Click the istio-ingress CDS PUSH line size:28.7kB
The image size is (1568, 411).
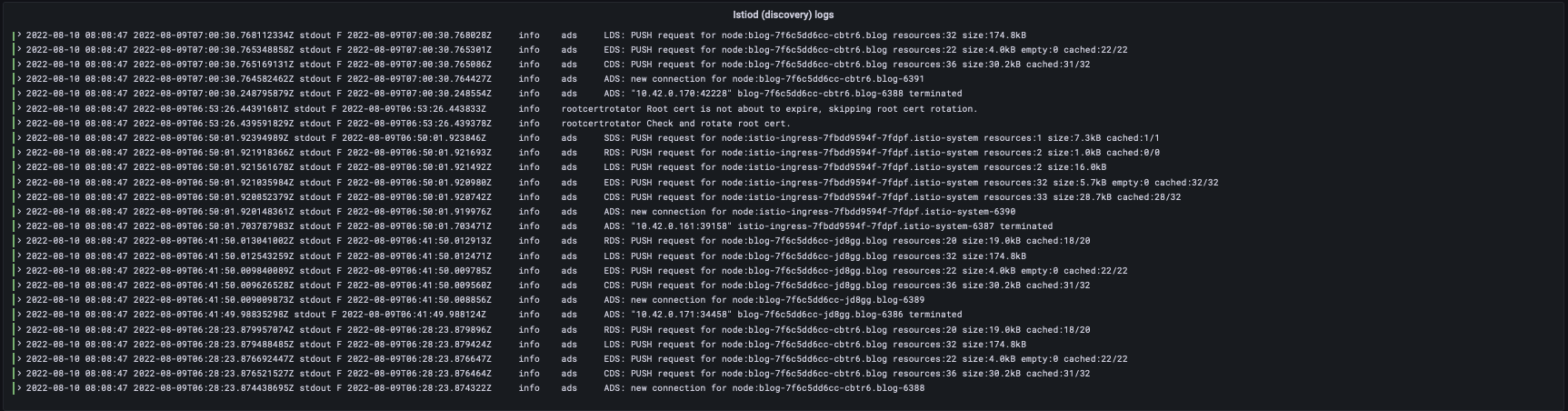(604, 196)
